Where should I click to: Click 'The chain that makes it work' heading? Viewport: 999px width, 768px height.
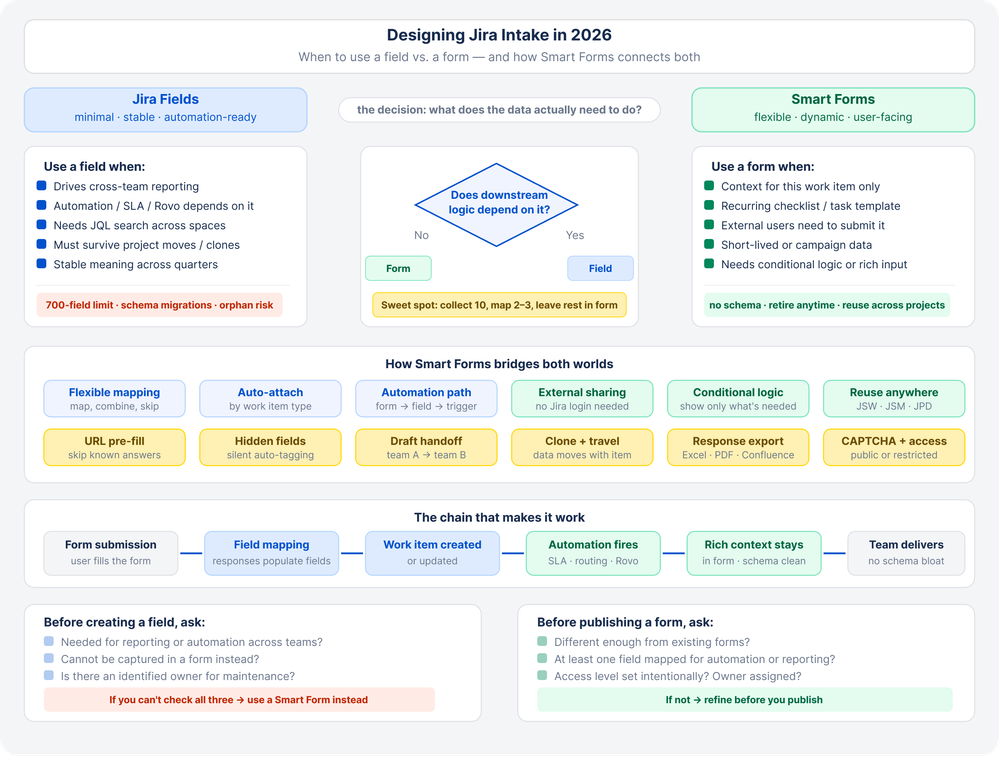[499, 518]
